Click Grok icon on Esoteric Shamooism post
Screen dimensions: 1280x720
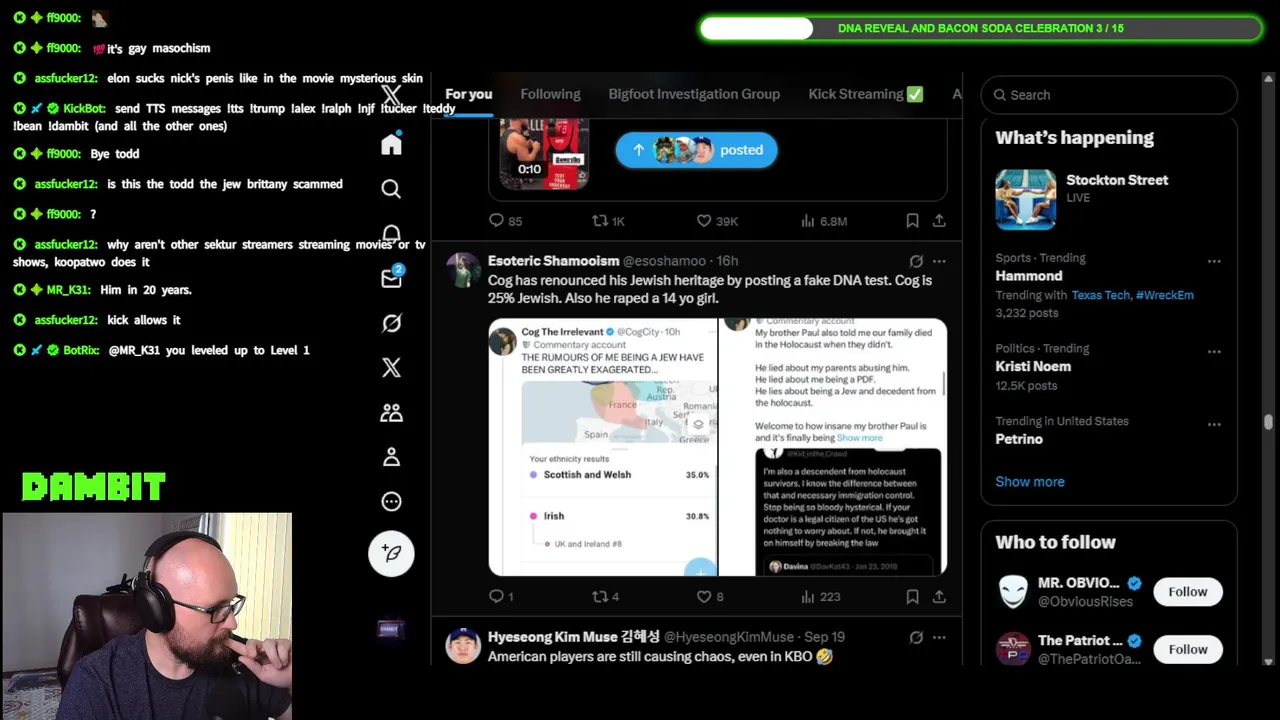click(916, 261)
